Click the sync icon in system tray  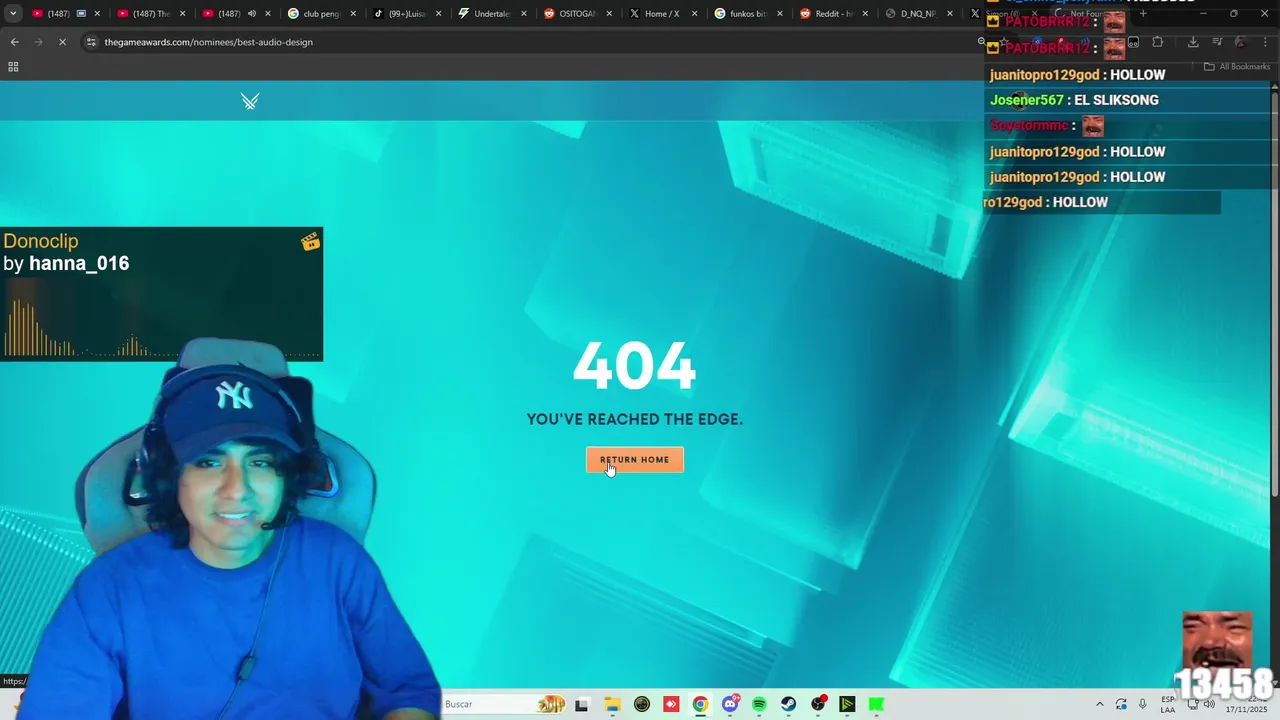coord(1121,704)
